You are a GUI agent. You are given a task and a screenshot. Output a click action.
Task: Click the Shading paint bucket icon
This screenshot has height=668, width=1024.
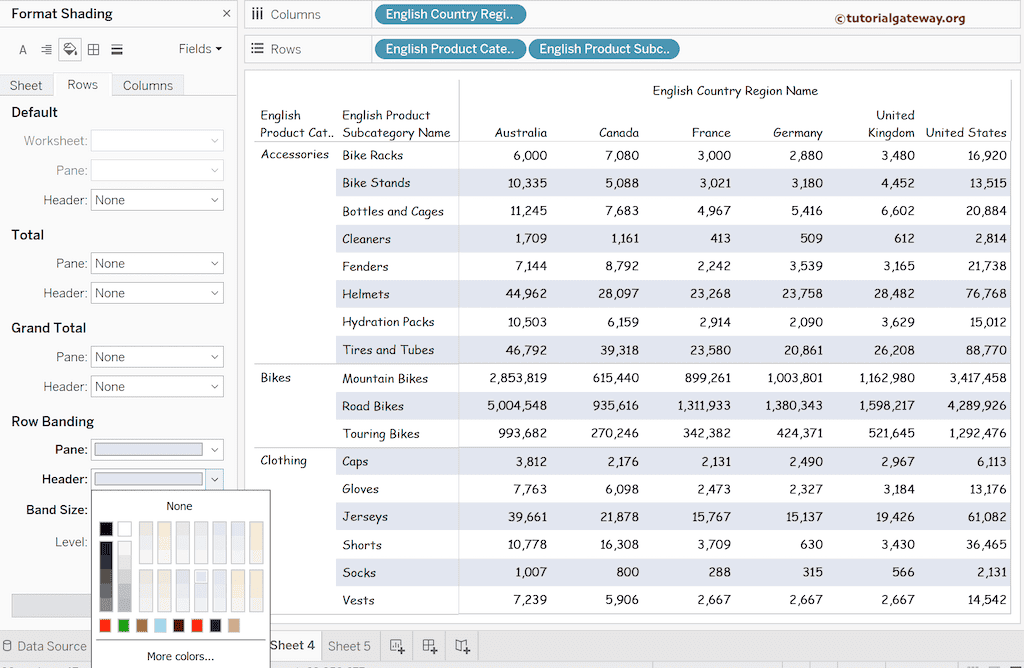pyautogui.click(x=70, y=49)
